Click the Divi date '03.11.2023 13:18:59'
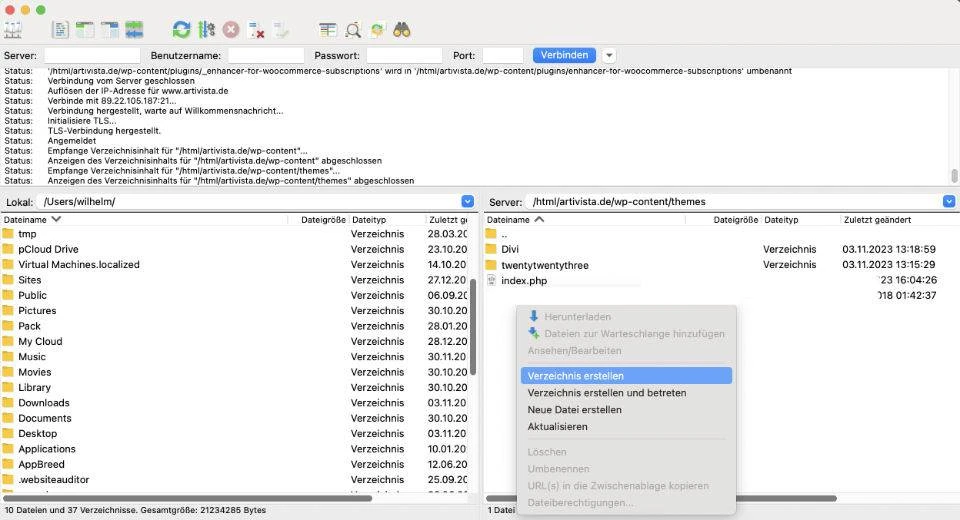Viewport: 960px width, 520px height. [x=888, y=249]
